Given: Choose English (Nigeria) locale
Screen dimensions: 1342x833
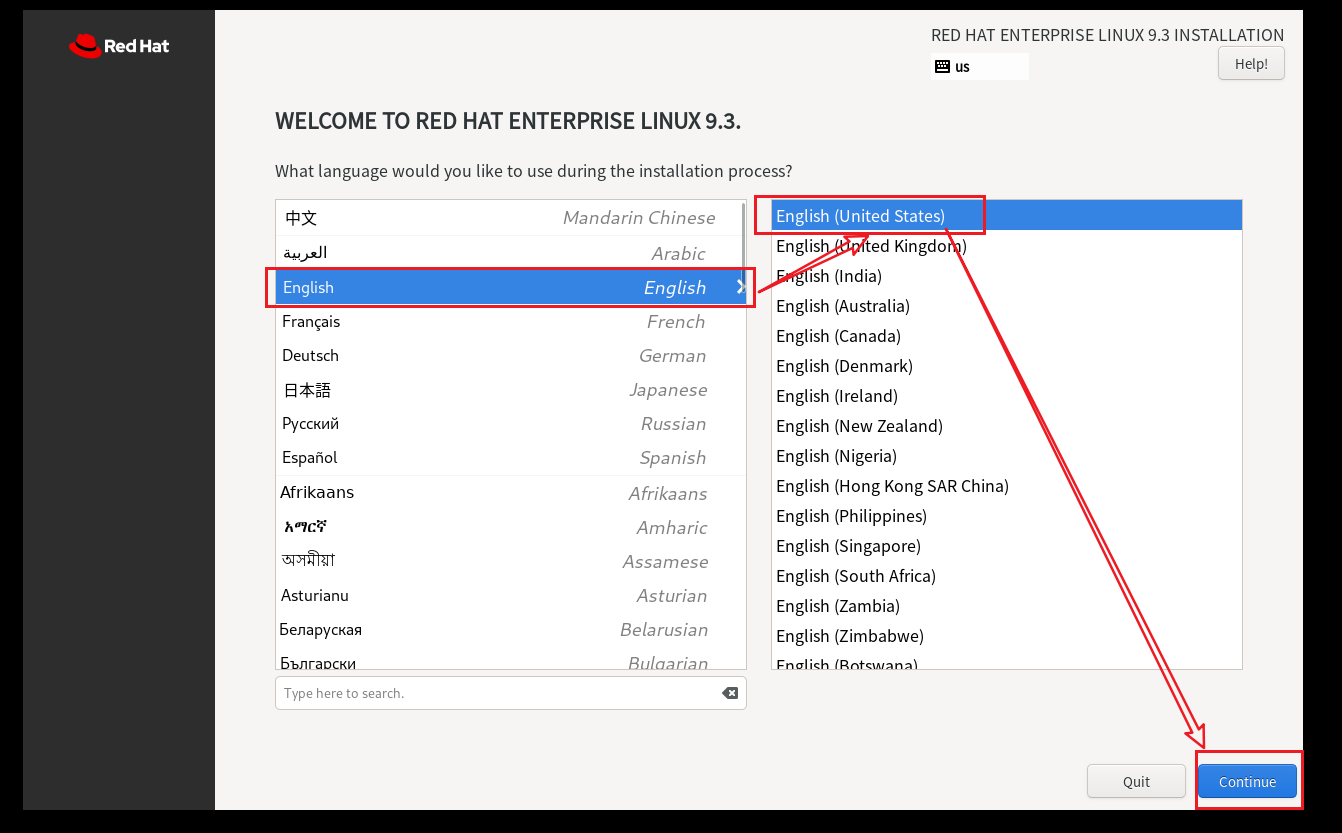Looking at the screenshot, I should (x=1007, y=455).
